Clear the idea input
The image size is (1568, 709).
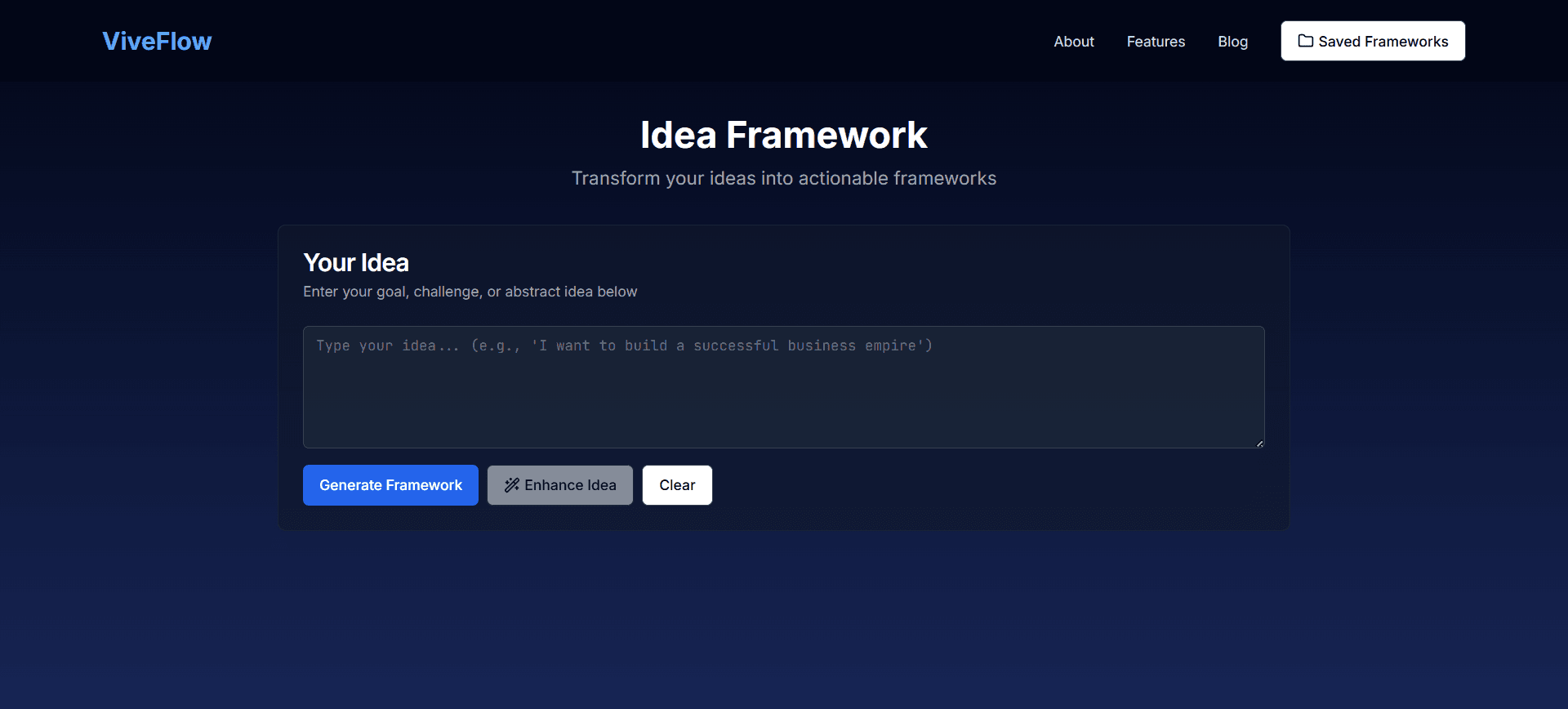tap(677, 485)
